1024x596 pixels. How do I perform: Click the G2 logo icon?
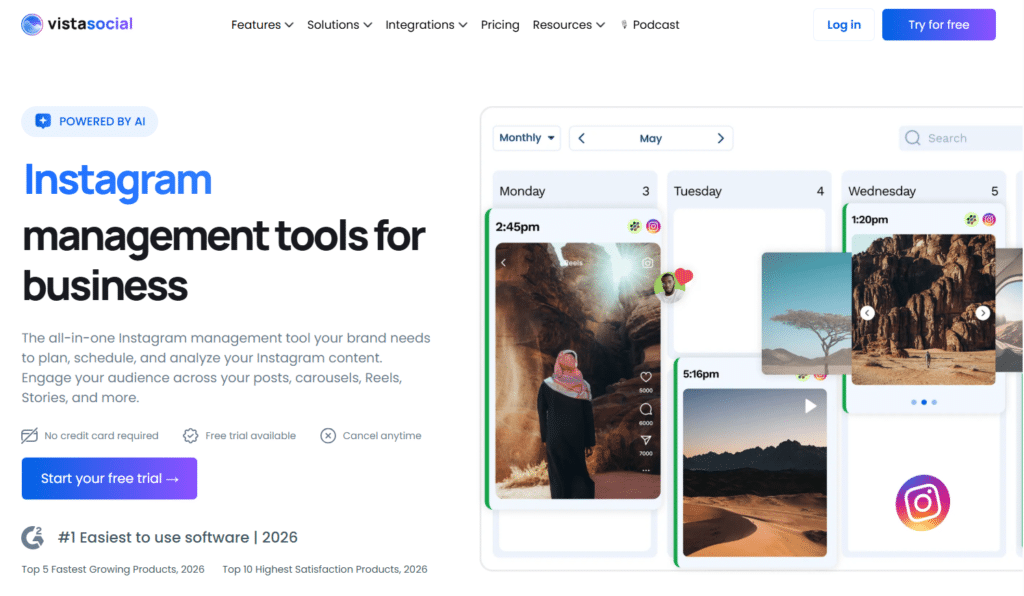[33, 537]
